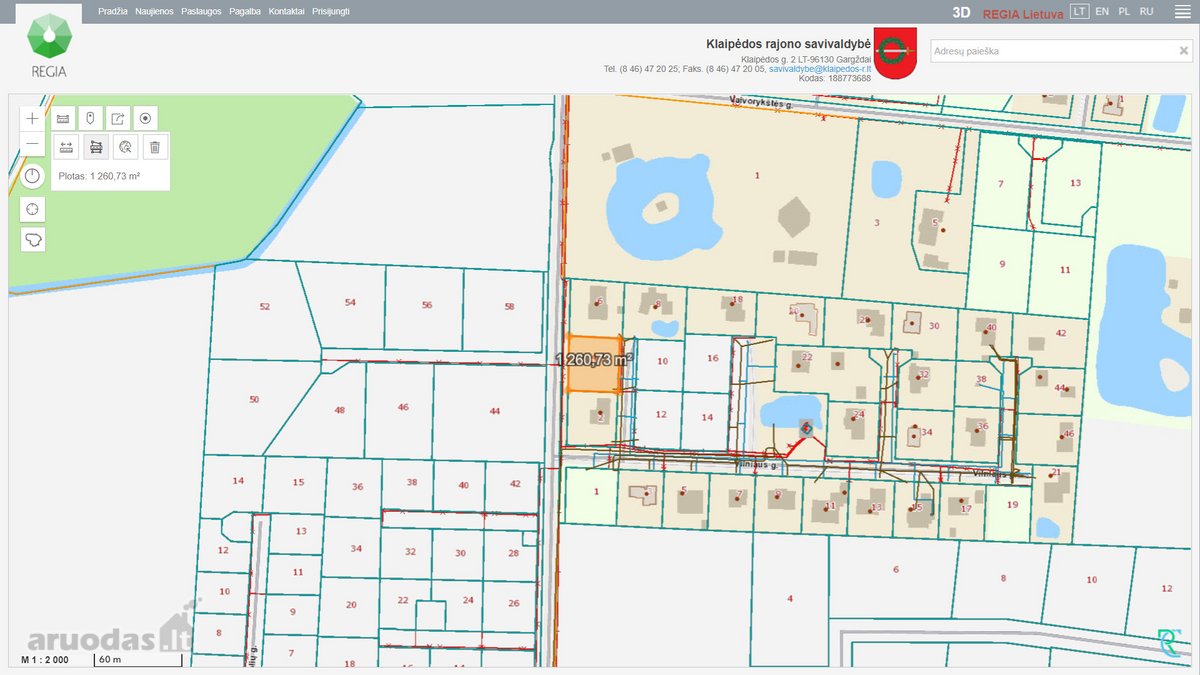Viewport: 1200px width, 675px height.
Task: Click the 1 260,73 m² map label
Action: [x=594, y=359]
